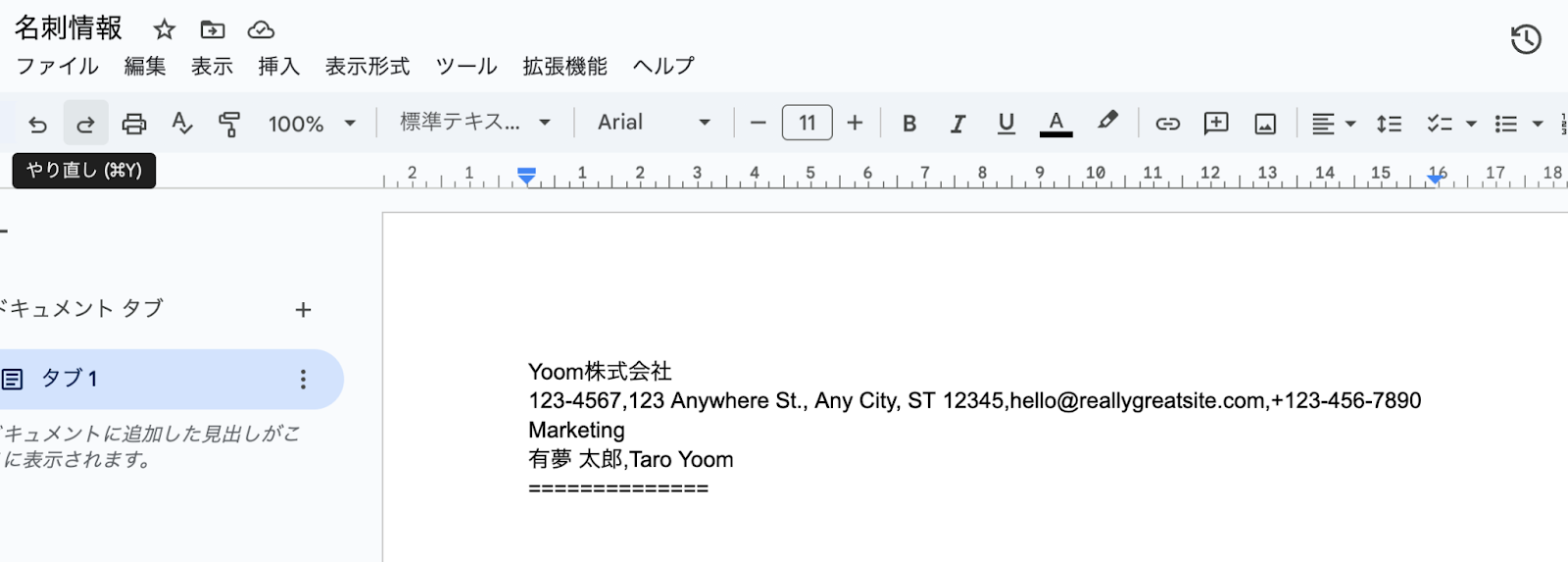This screenshot has width=1568, height=562.
Task: Open タブ 1 three-dot options
Action: pyautogui.click(x=303, y=380)
